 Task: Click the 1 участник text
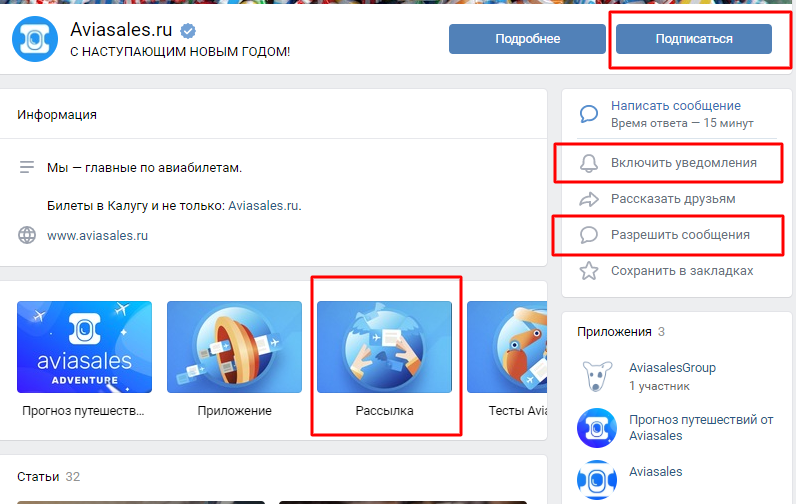(x=659, y=386)
